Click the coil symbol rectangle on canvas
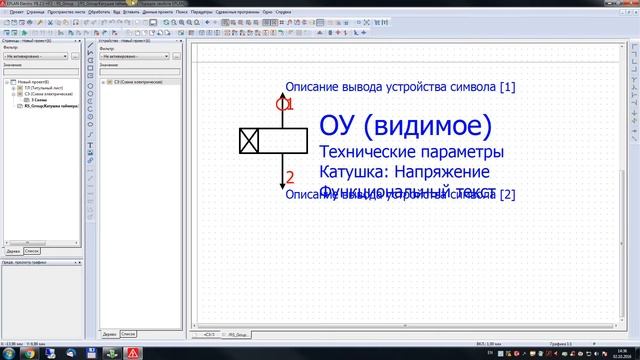Screen dimensions: 640x360 click(273, 141)
